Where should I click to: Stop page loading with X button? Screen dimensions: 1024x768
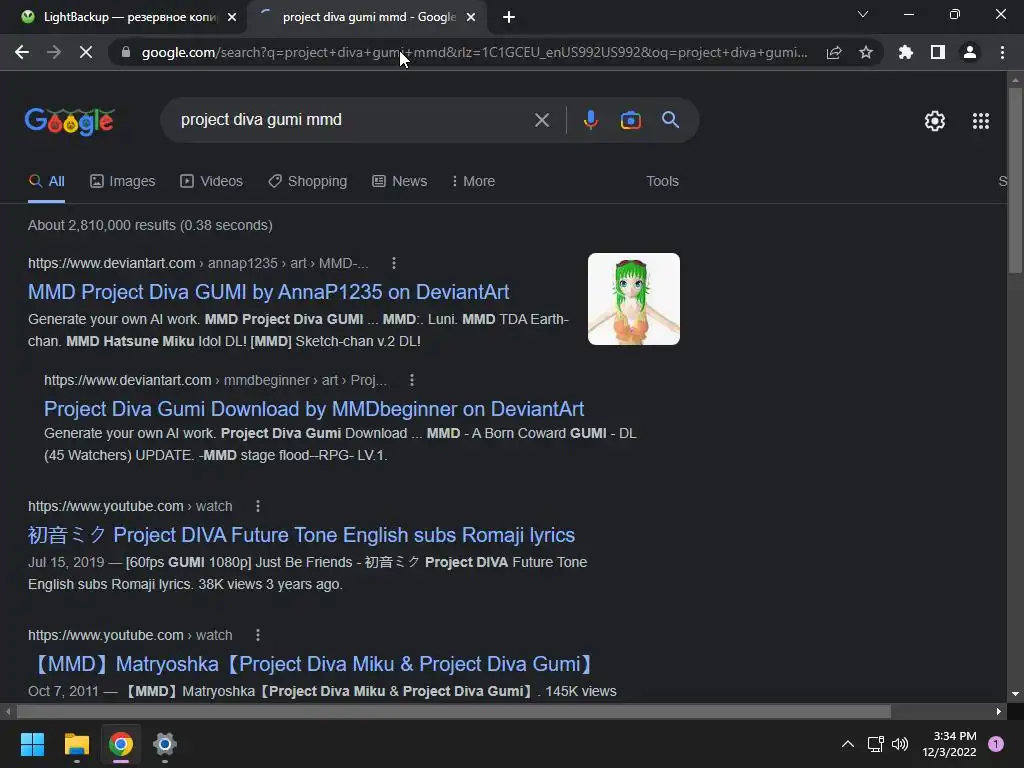point(86,52)
